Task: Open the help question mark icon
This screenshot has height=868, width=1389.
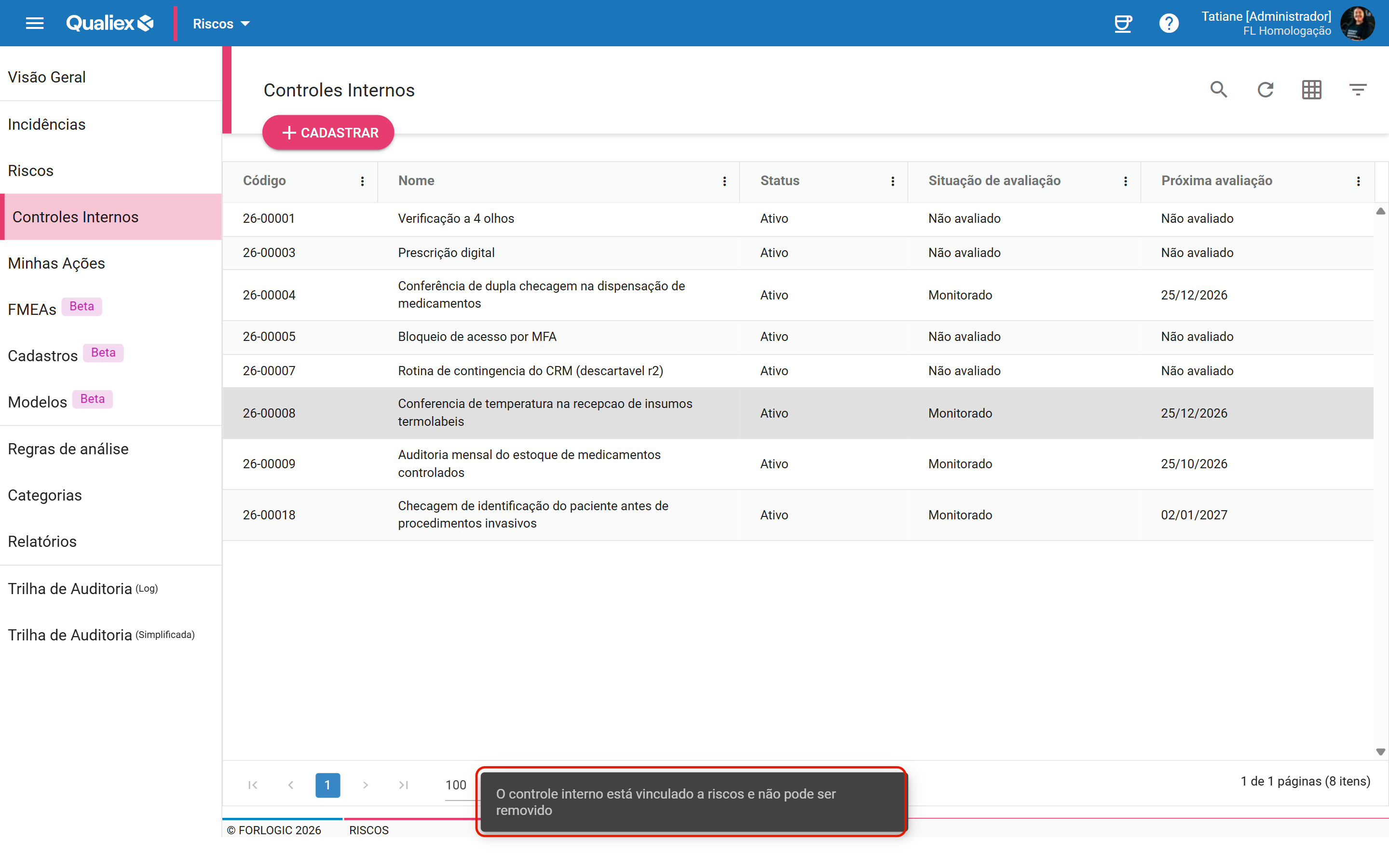Action: click(x=1169, y=24)
